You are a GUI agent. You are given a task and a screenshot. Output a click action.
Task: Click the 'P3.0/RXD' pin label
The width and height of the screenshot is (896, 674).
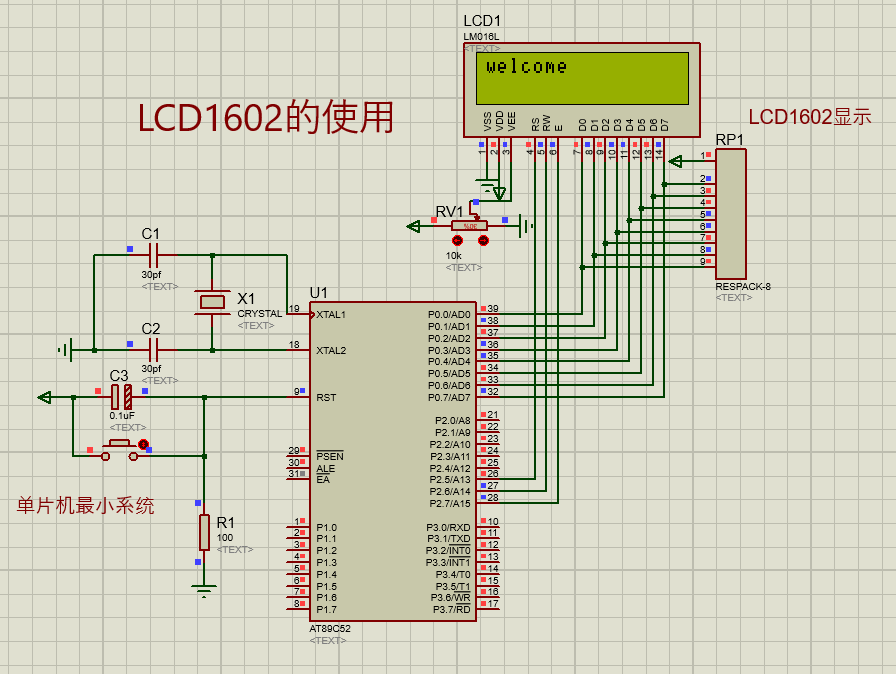tap(448, 527)
